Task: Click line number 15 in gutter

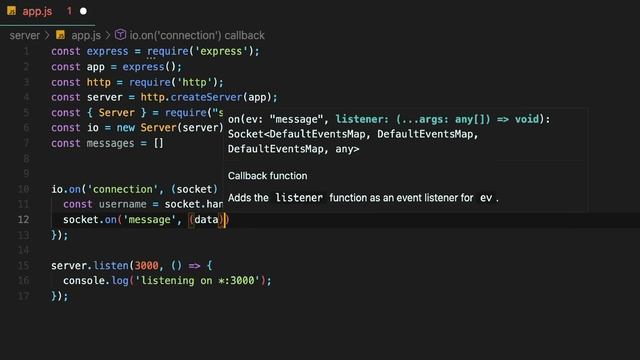Action: click(23, 266)
